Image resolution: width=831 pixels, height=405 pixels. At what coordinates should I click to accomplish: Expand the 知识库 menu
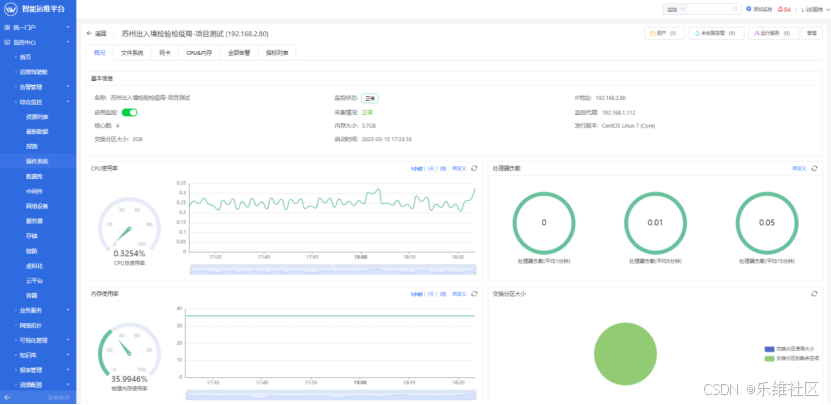[68, 355]
